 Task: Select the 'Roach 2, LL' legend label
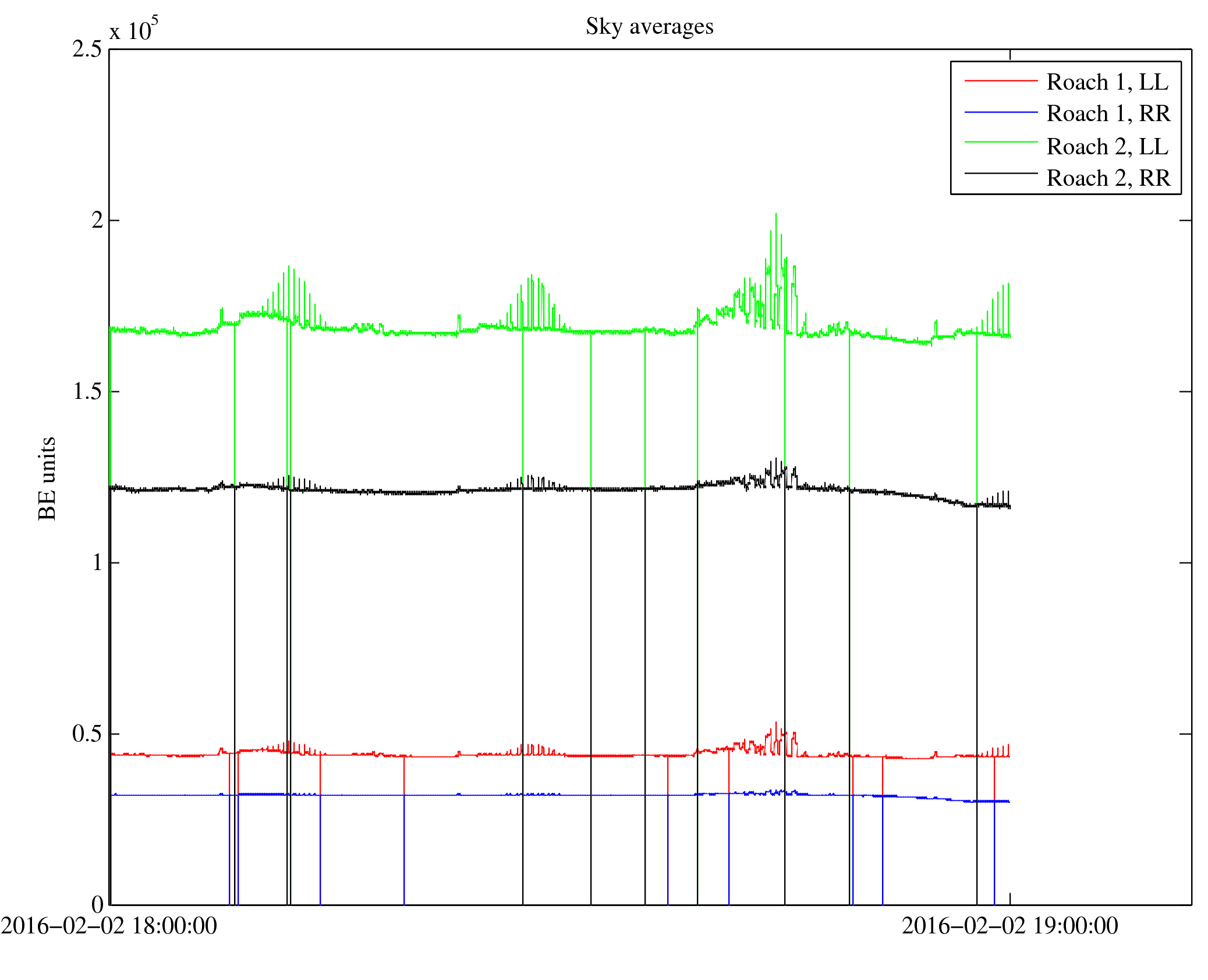1107,147
